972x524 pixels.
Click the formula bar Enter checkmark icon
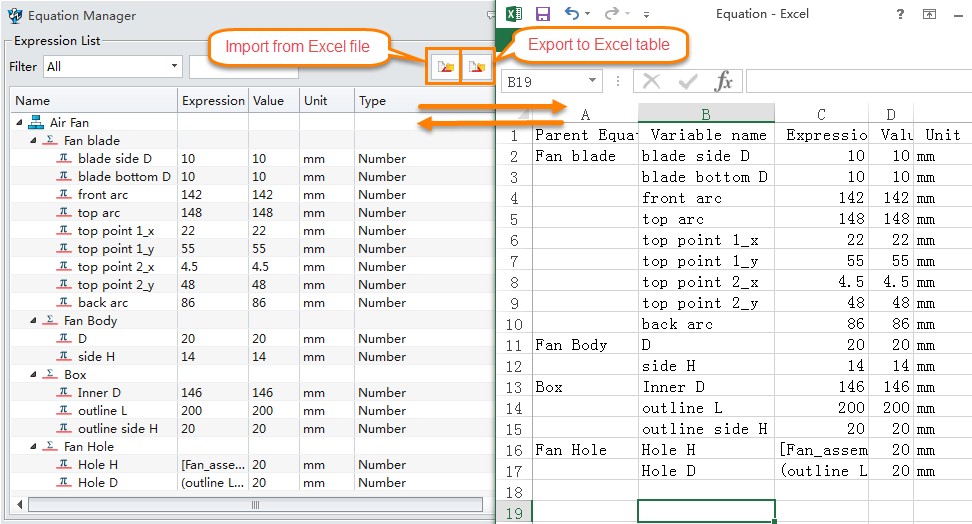tap(687, 81)
